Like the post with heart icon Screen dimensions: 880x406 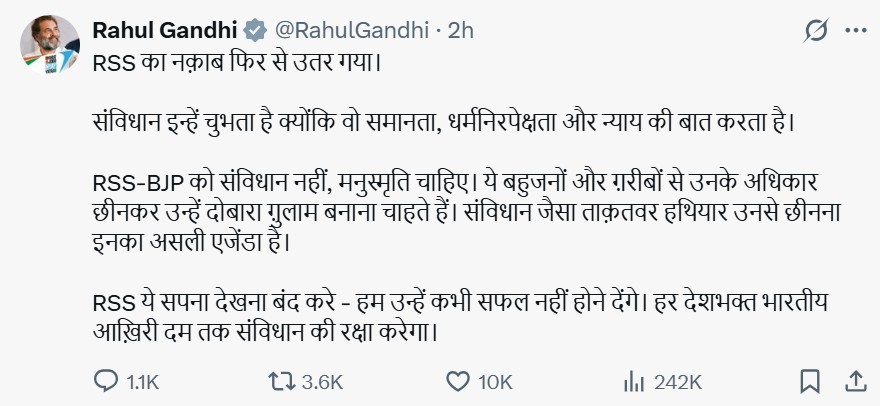[455, 381]
